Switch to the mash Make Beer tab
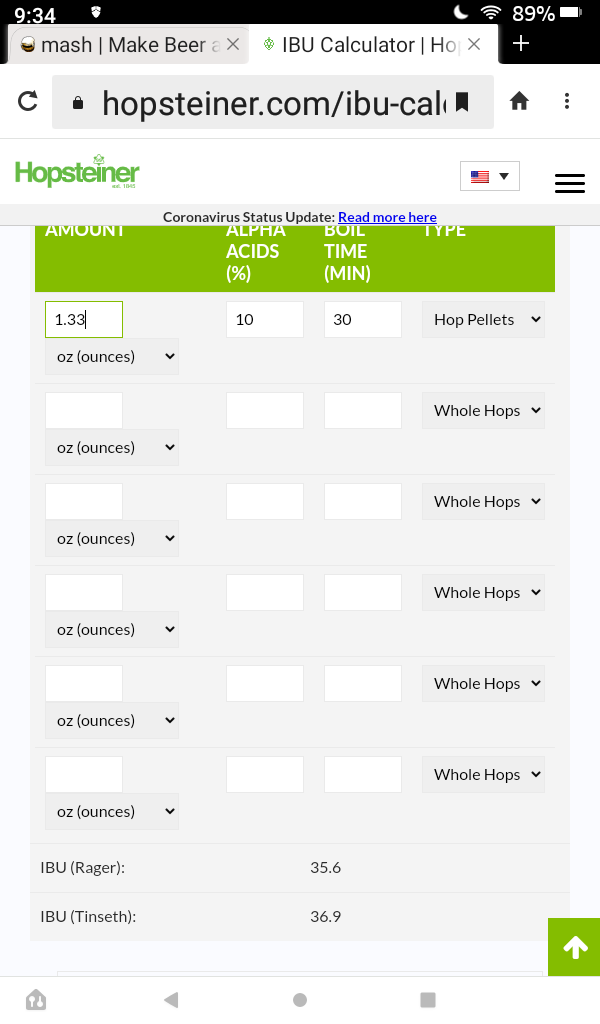 click(x=120, y=45)
